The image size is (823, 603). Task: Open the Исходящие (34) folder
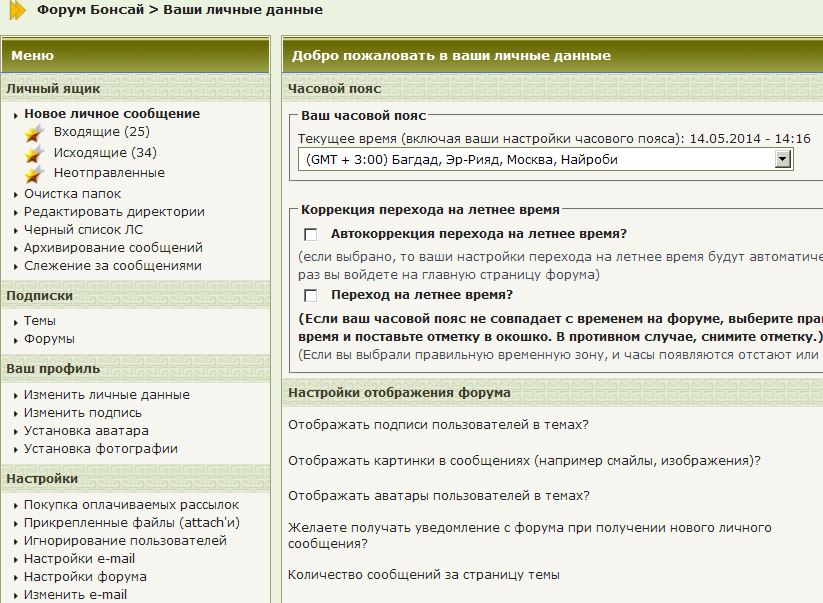click(105, 153)
